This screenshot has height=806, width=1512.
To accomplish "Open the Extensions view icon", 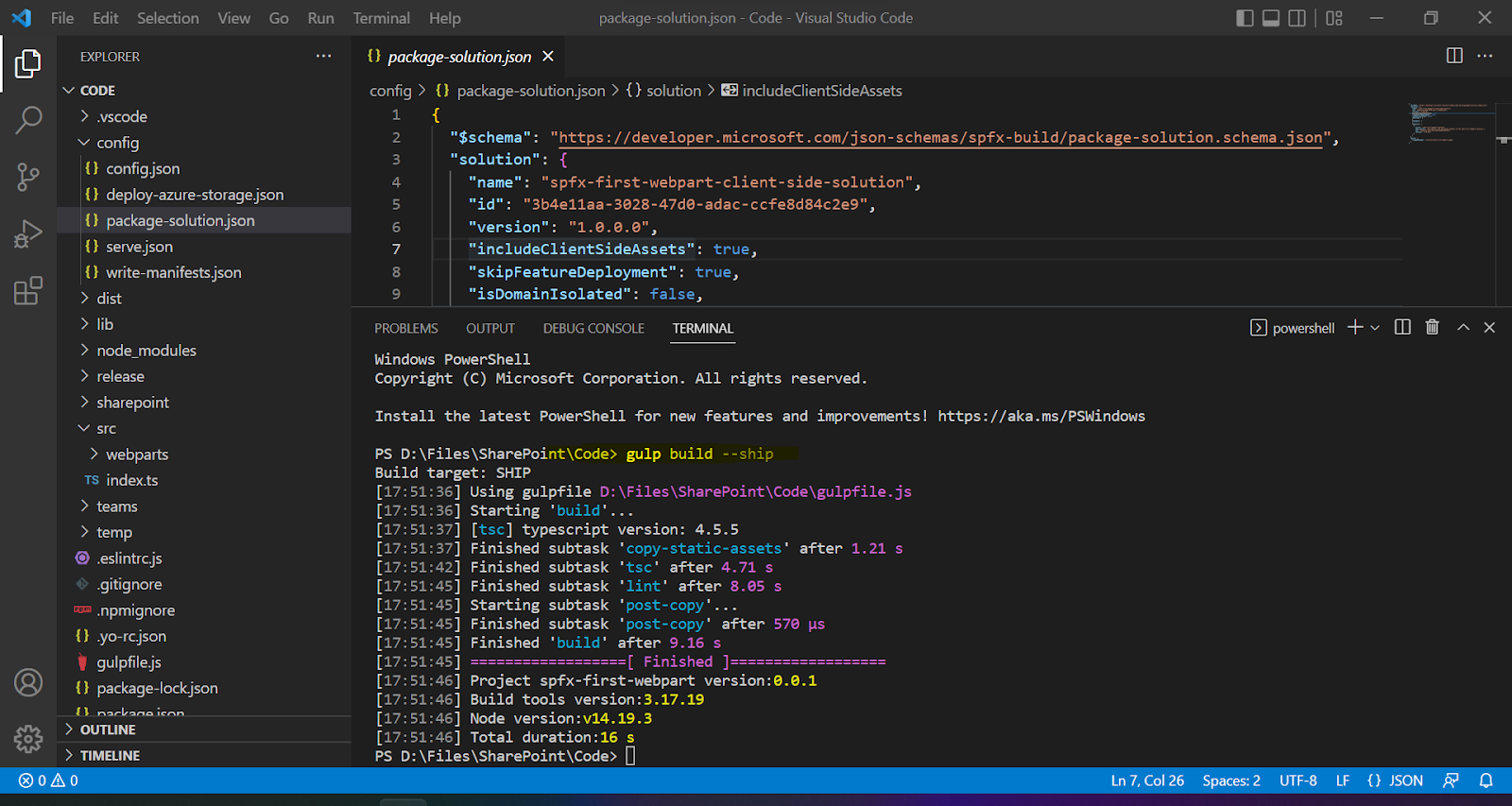I will [x=28, y=290].
